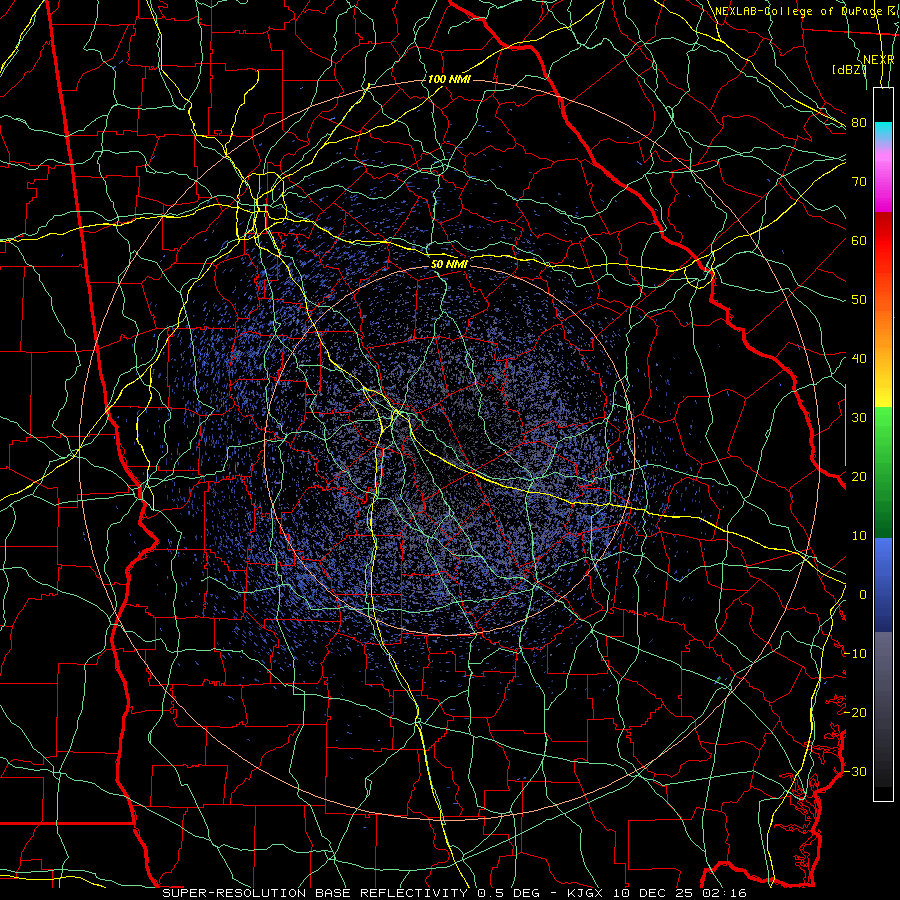This screenshot has height=900, width=900.
Task: Click the 70 value on the dBZ scale
Action: click(859, 181)
